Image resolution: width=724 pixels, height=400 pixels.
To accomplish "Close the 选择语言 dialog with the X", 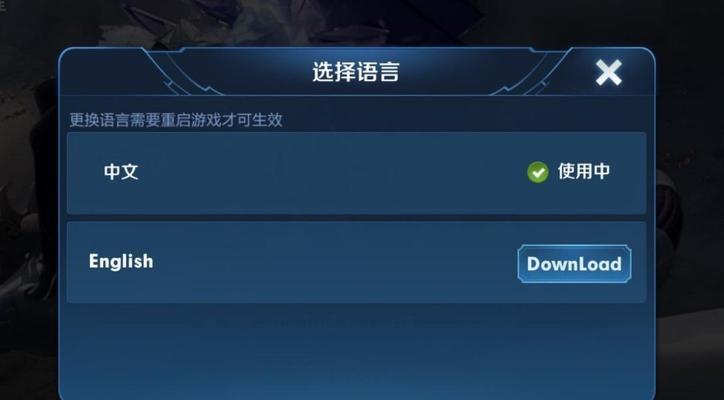I will (608, 73).
